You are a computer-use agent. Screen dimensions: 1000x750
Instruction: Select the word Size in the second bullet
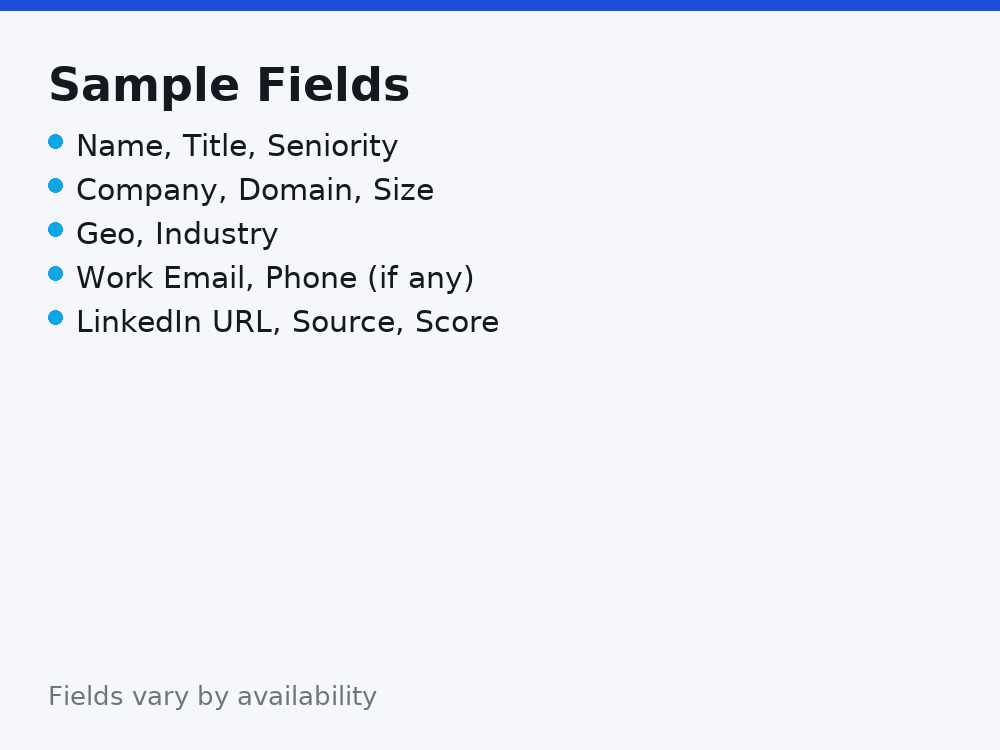pos(403,189)
